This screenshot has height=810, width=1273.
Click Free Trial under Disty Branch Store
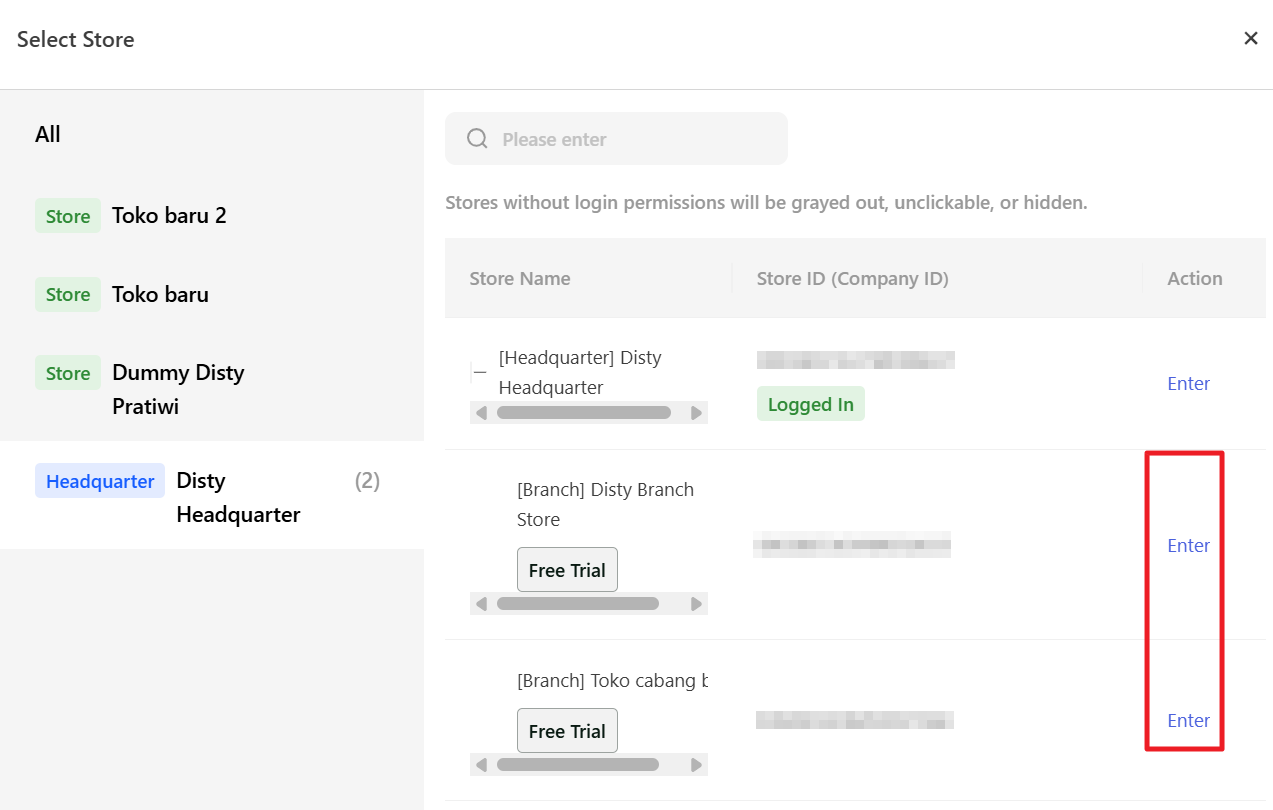[567, 570]
